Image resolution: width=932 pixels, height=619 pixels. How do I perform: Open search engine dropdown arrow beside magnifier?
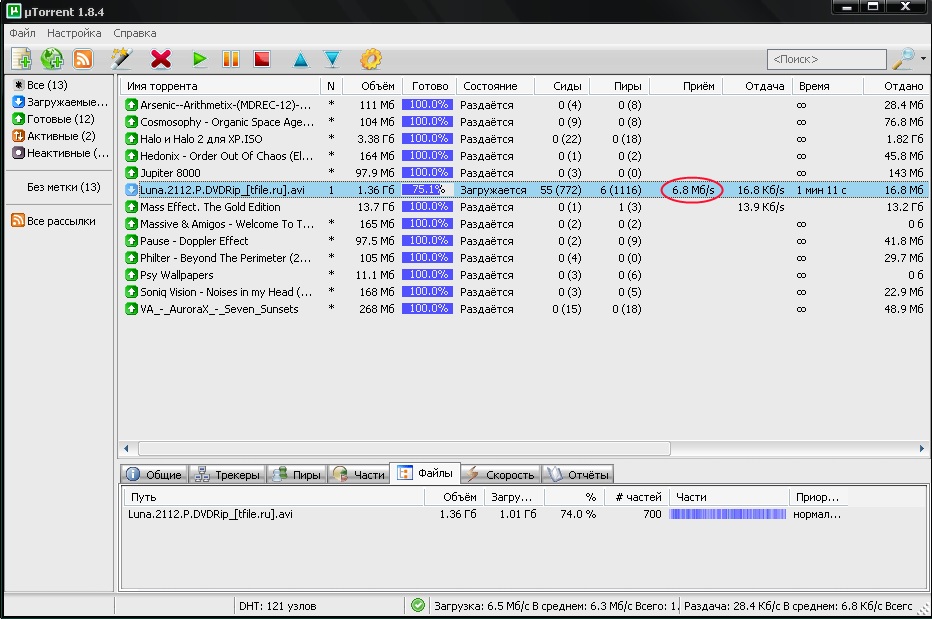[923, 59]
